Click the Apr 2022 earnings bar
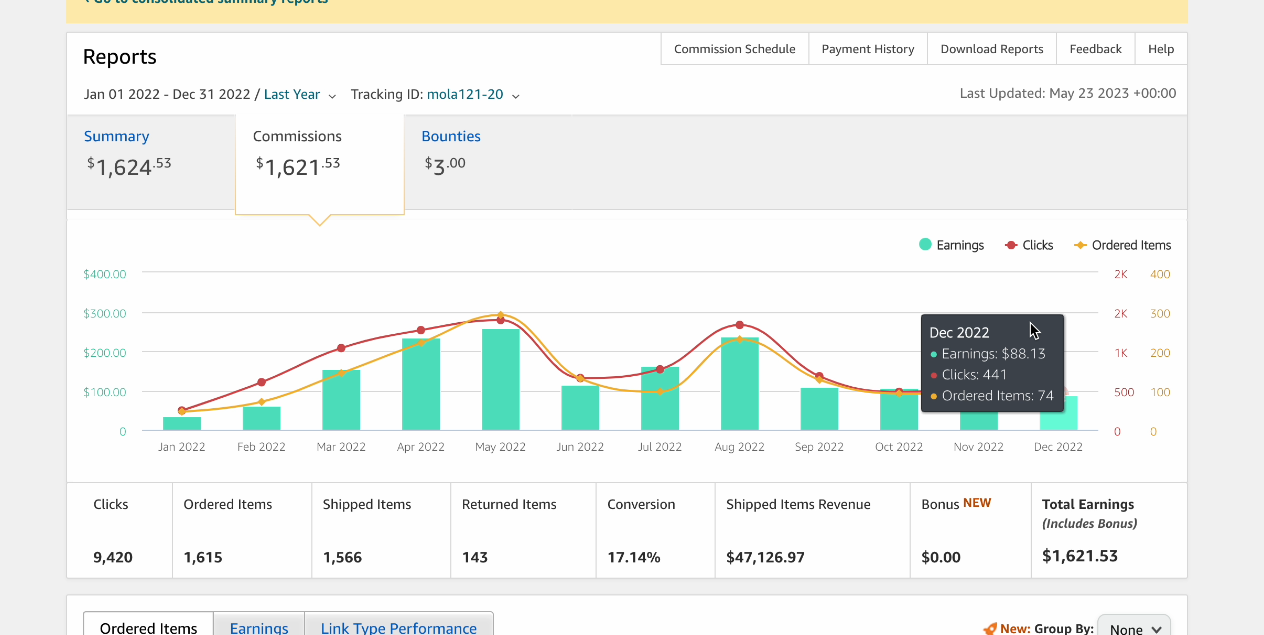The width and height of the screenshot is (1264, 635). coord(421,385)
